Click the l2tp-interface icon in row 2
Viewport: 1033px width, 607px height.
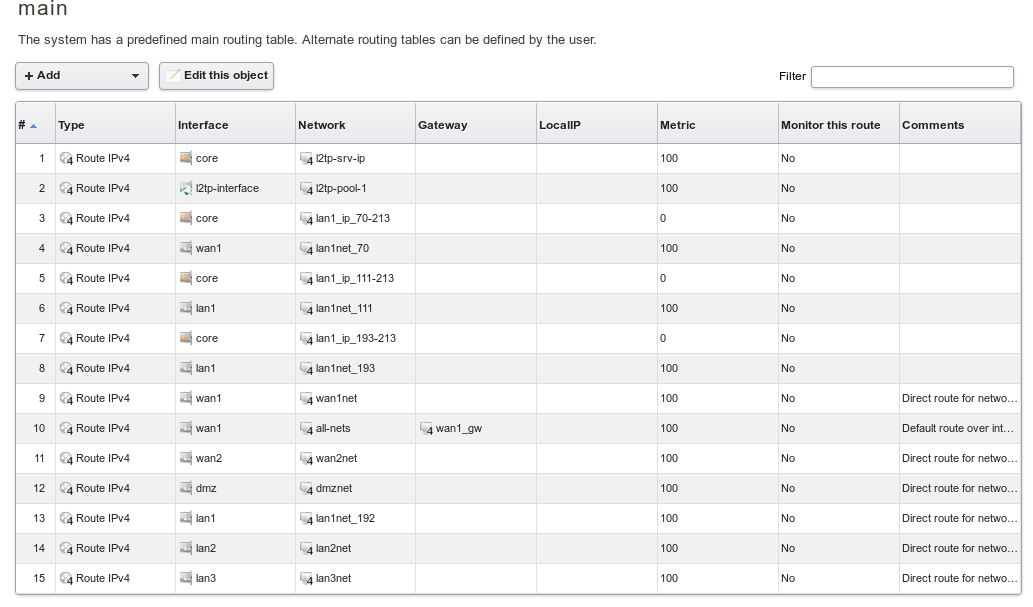tap(186, 188)
